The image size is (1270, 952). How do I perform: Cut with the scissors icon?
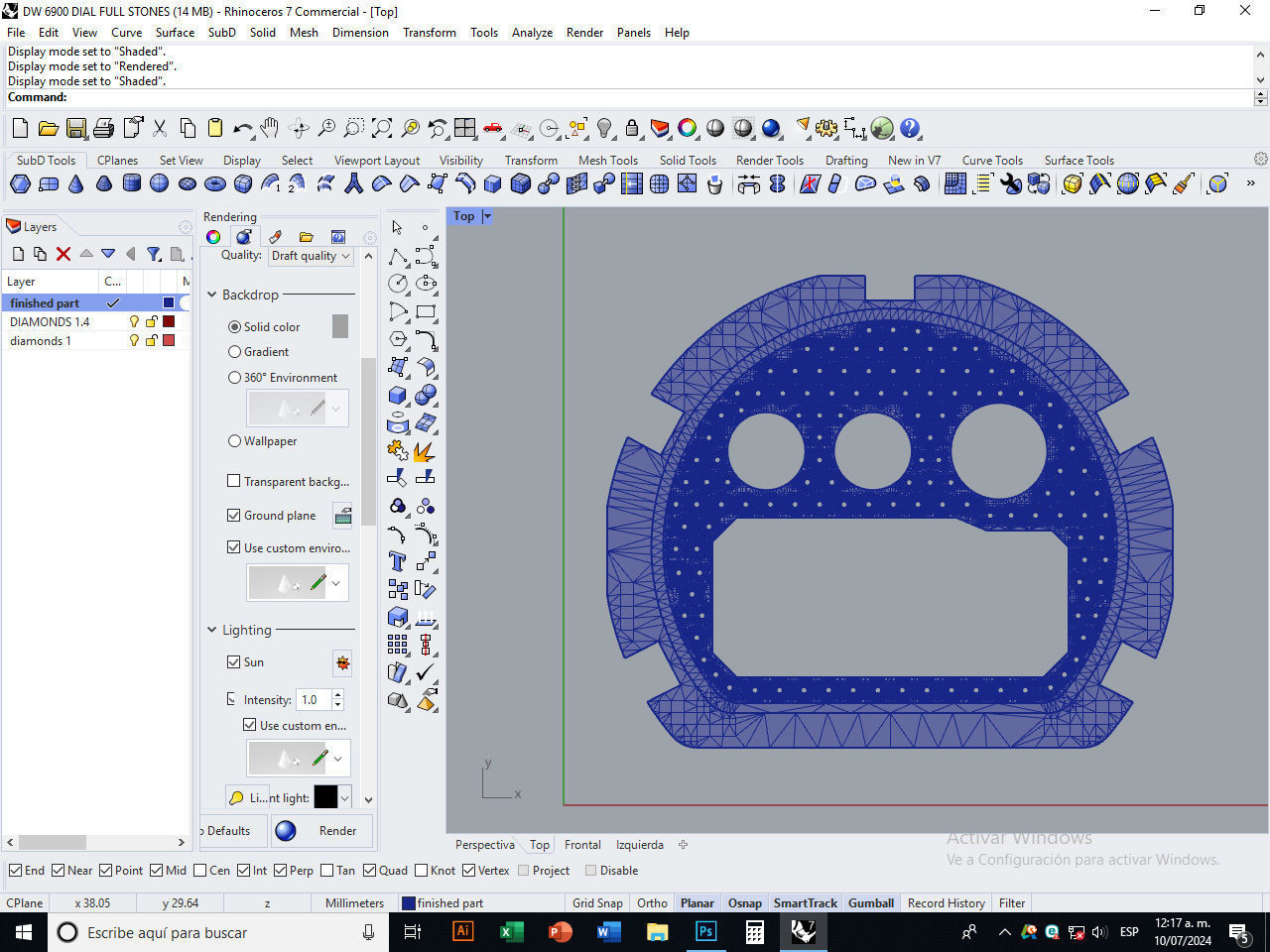click(159, 128)
